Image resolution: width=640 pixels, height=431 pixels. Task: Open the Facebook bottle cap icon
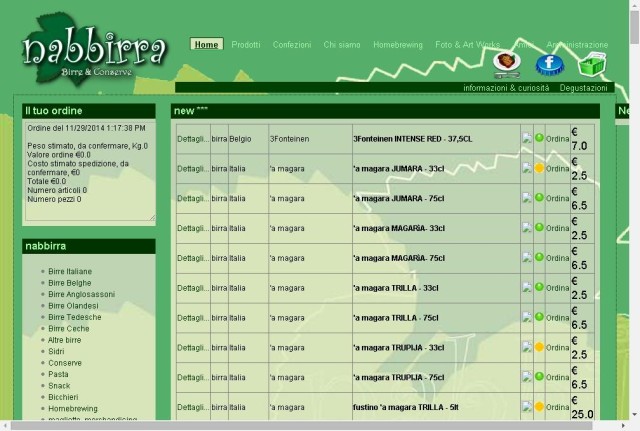550,64
